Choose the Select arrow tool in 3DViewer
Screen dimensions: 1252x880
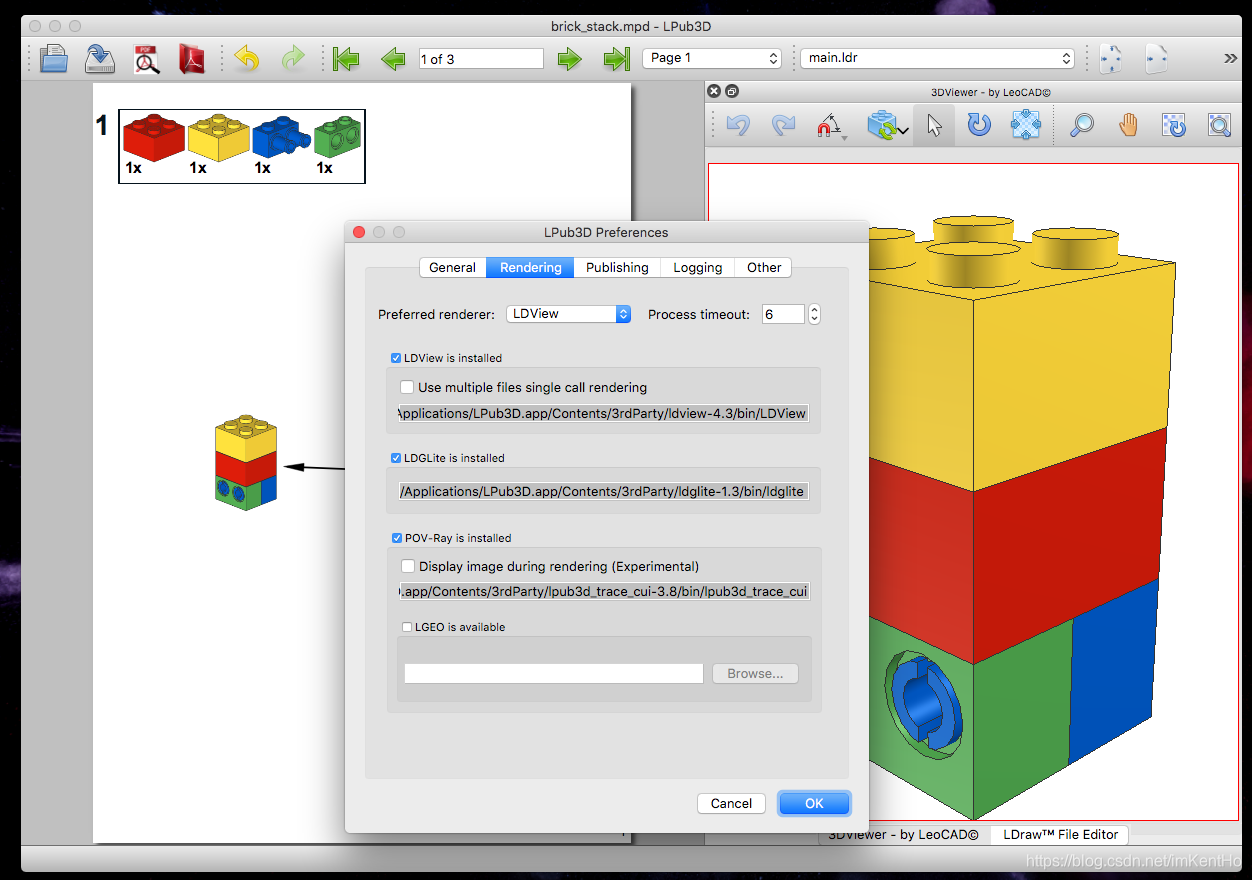(934, 126)
